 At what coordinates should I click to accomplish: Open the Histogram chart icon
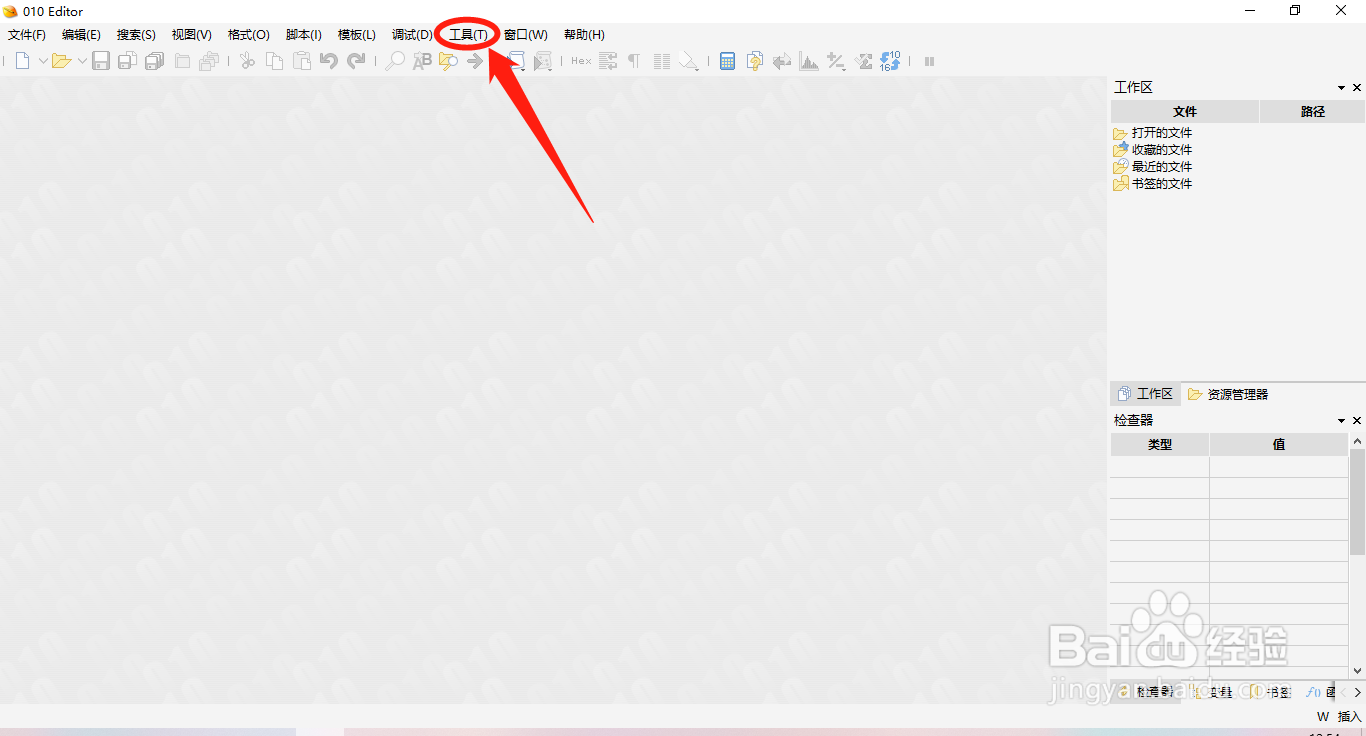[x=809, y=61]
